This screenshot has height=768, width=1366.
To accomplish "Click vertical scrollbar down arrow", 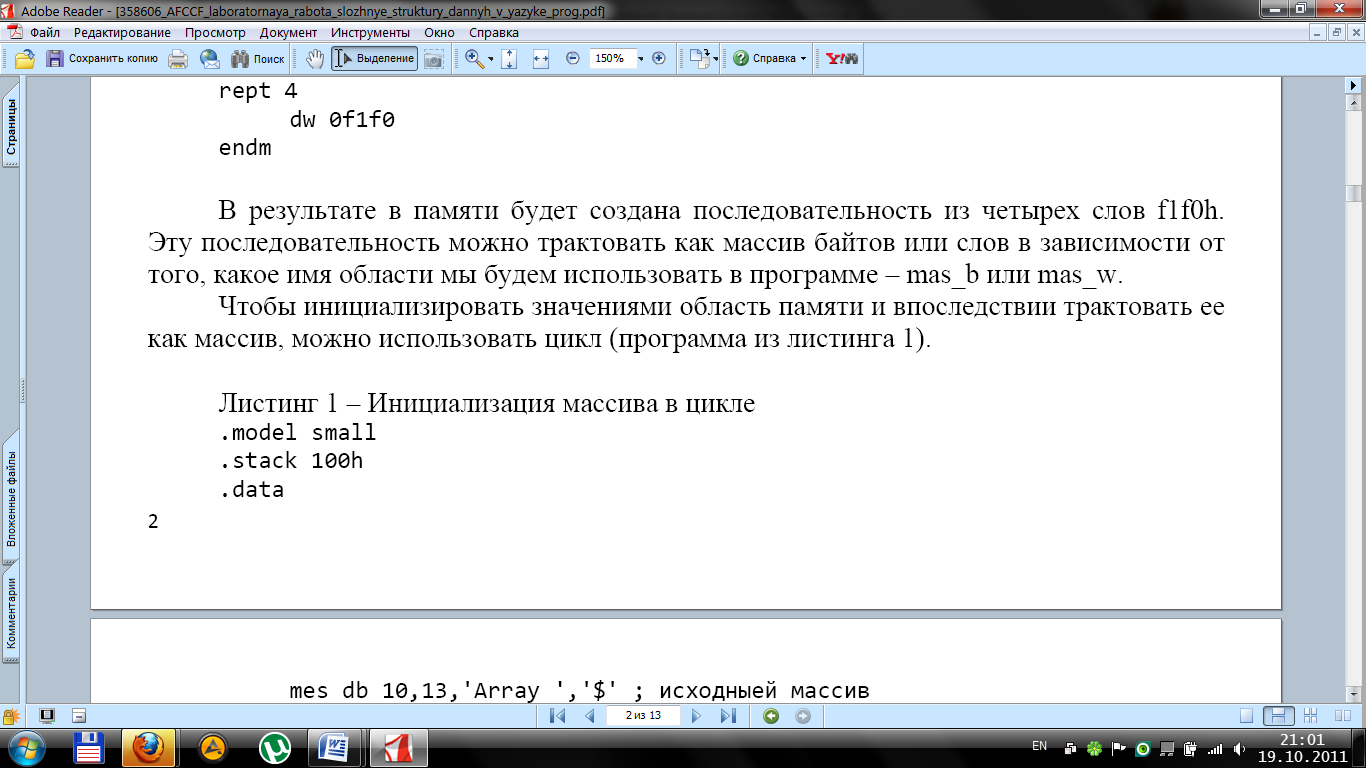I will [x=1354, y=694].
